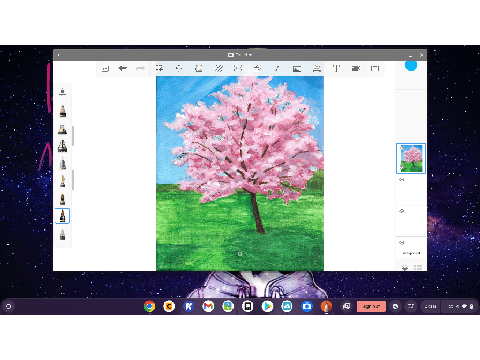Pick the Fill tool icon

coord(198,68)
